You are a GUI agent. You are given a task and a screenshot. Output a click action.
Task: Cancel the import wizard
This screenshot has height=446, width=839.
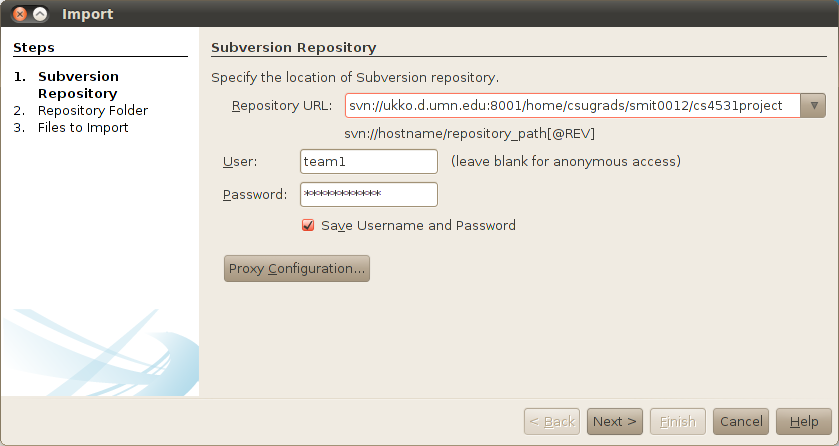(x=742, y=422)
